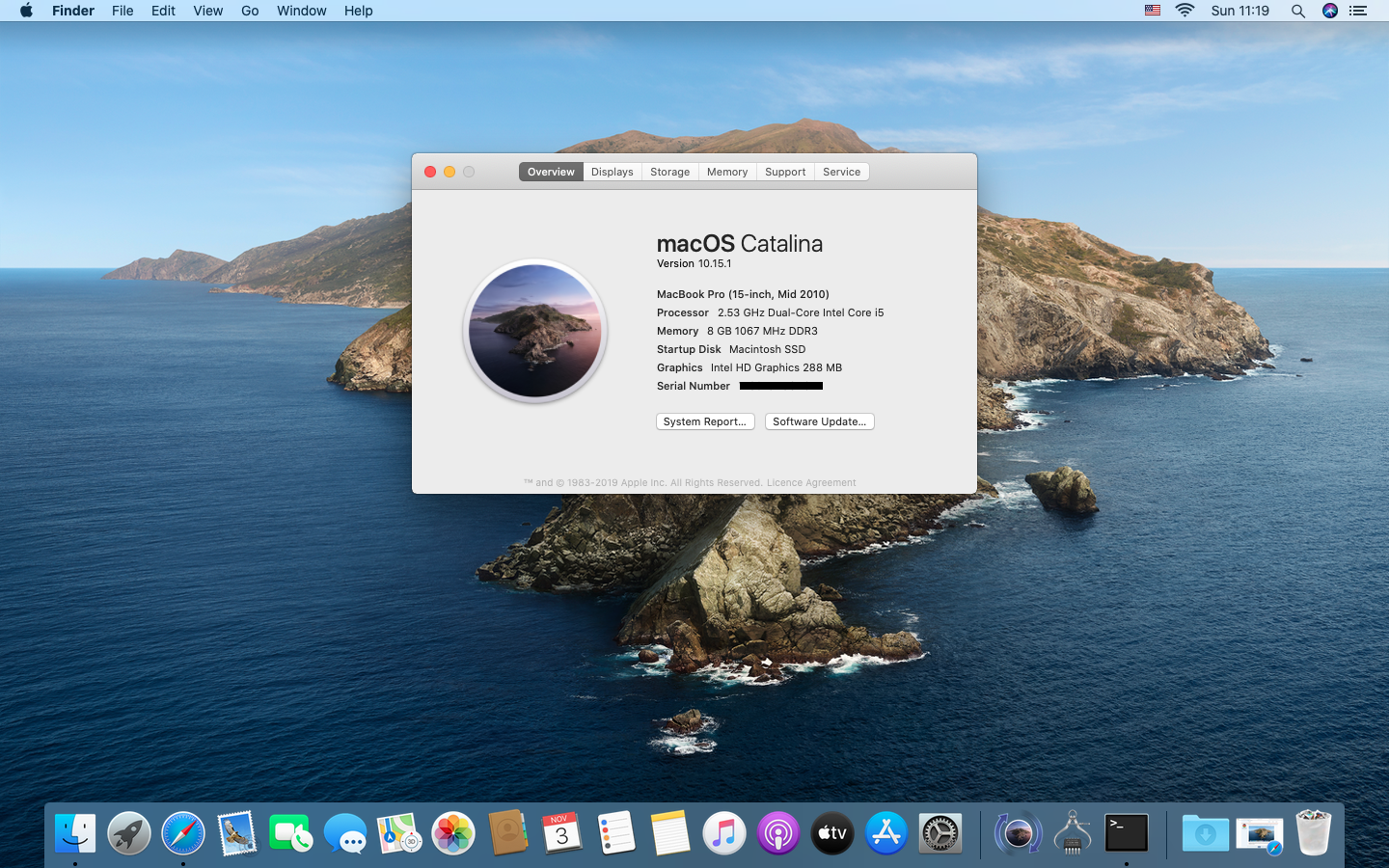Launch Photos pinwheel icon
This screenshot has width=1389, height=868.
pyautogui.click(x=453, y=833)
